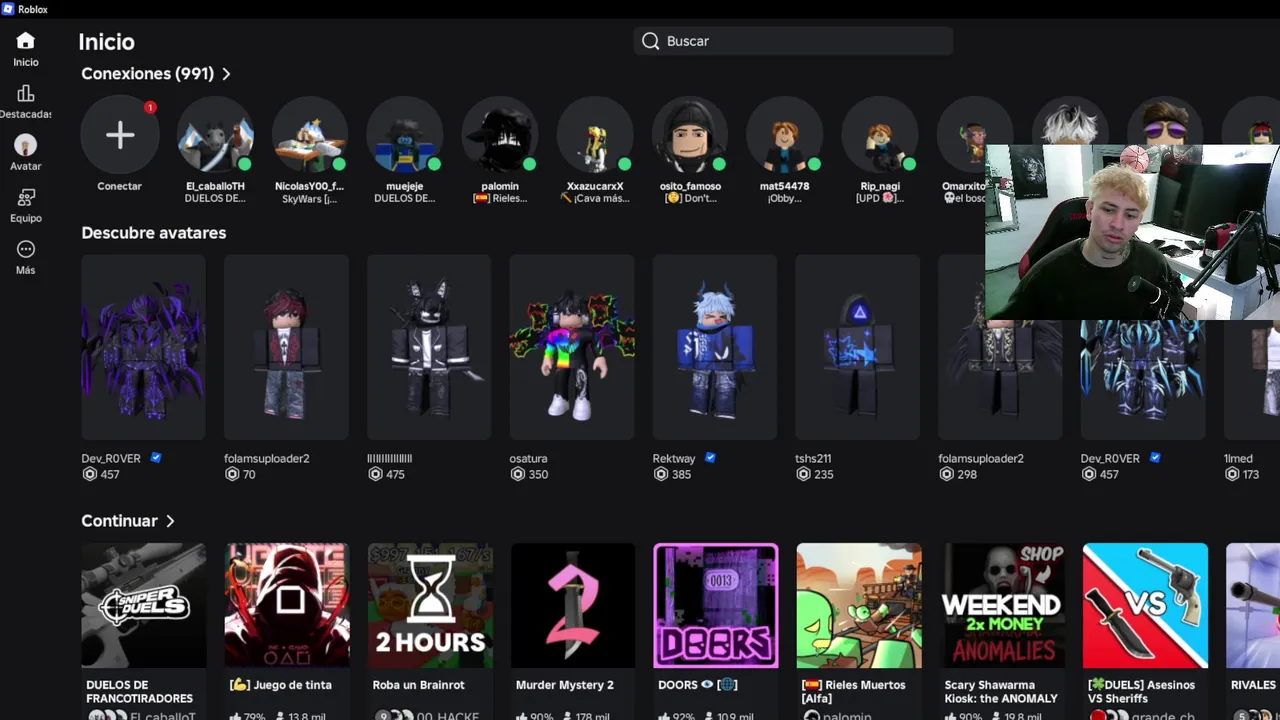Open Asesinos VS Sheriffs duels thumbnail
This screenshot has width=1280, height=720.
click(1145, 605)
